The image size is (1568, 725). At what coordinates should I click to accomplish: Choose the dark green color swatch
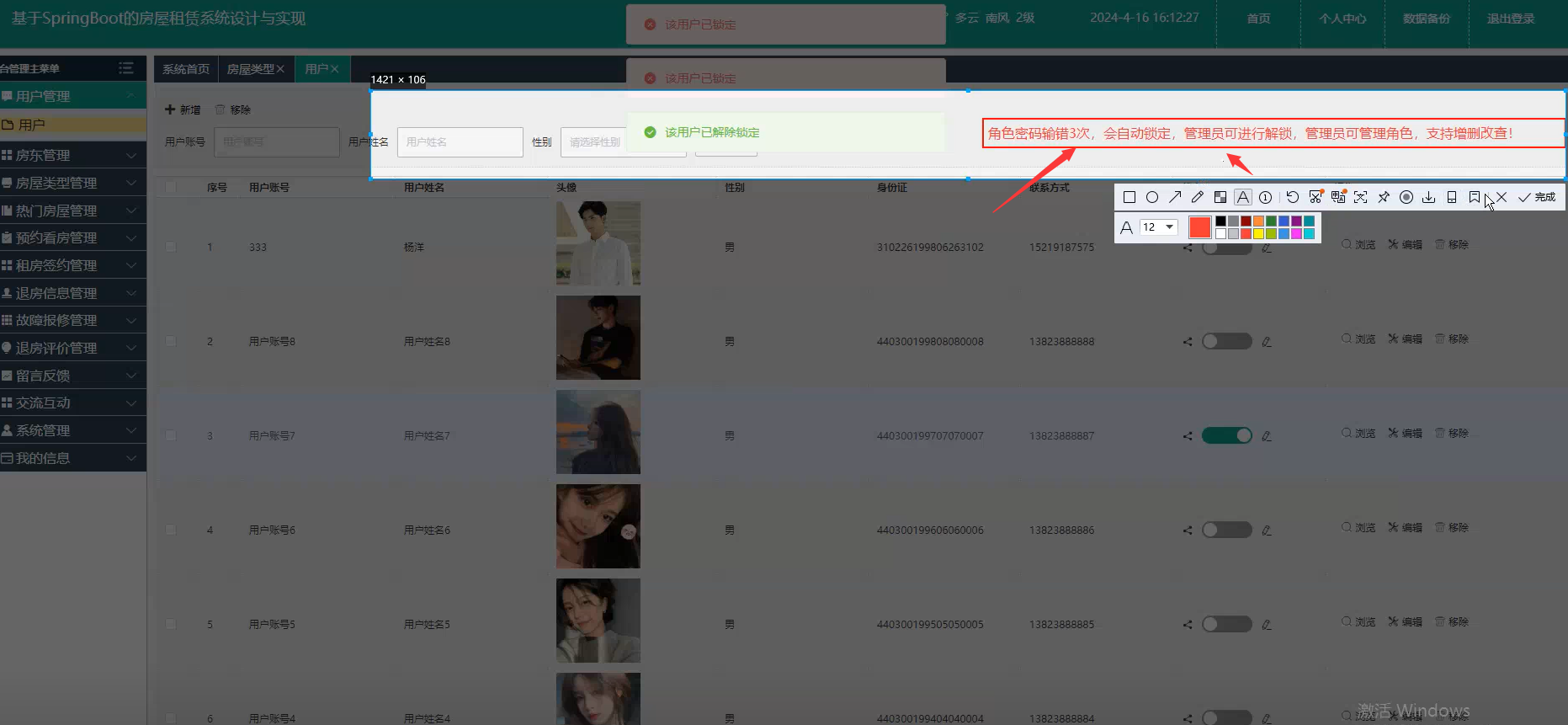click(1271, 221)
